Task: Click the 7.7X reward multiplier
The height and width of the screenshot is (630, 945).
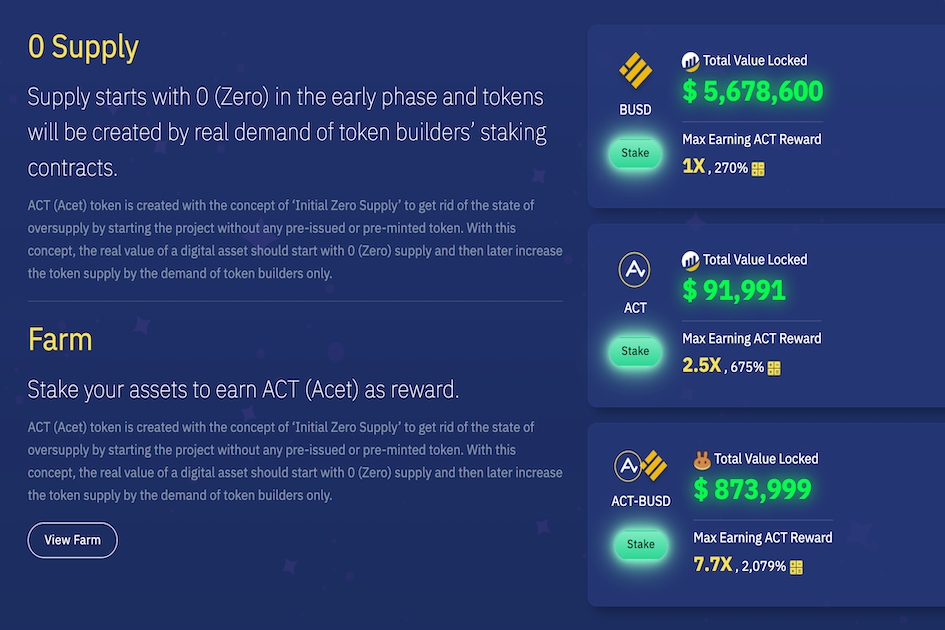Action: (712, 565)
